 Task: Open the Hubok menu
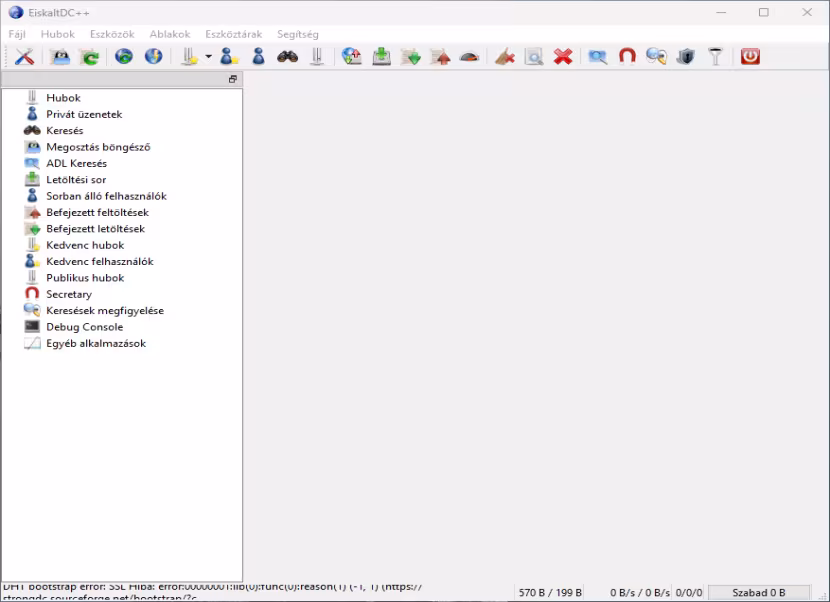(58, 34)
